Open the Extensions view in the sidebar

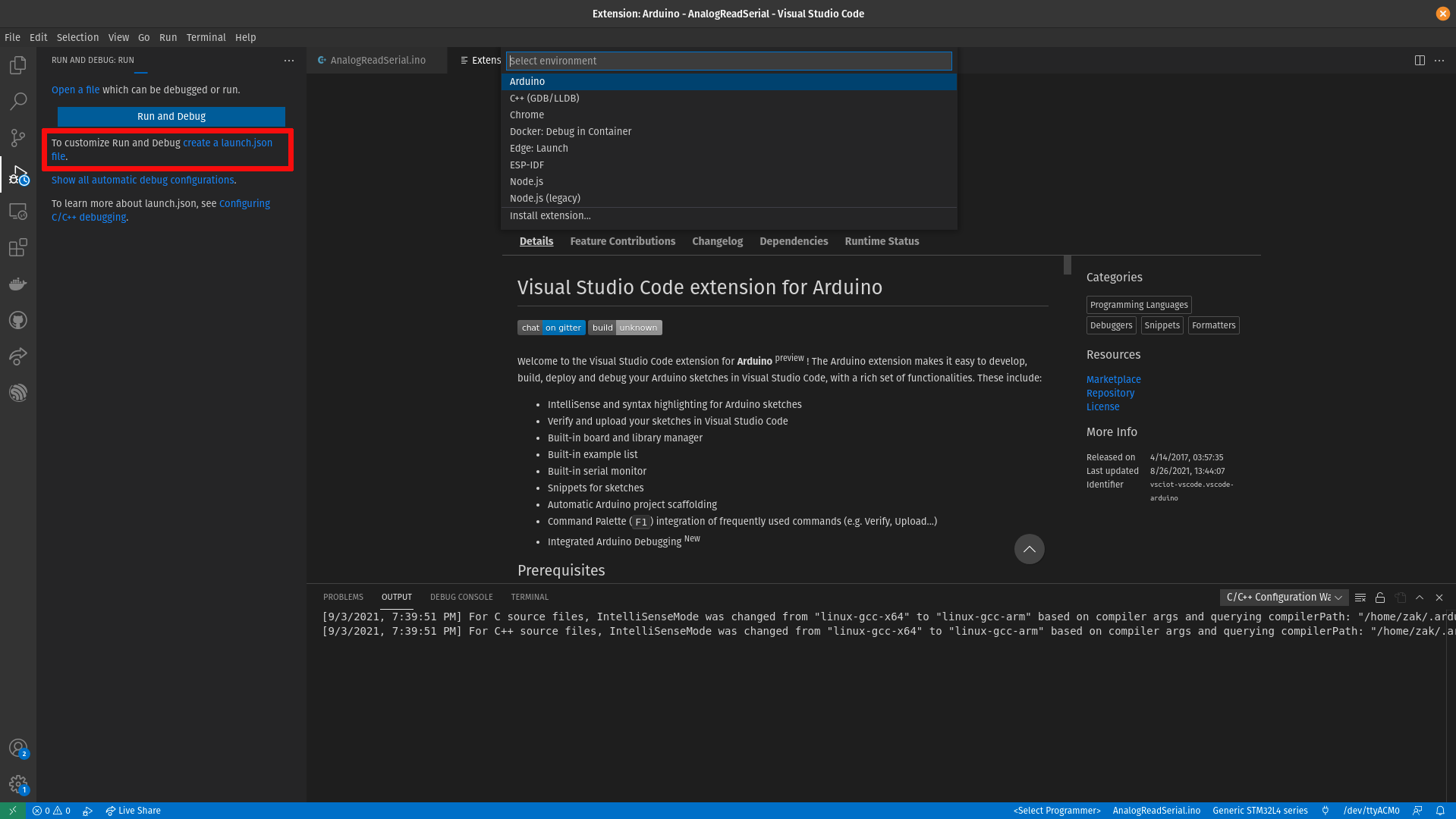tap(18, 248)
